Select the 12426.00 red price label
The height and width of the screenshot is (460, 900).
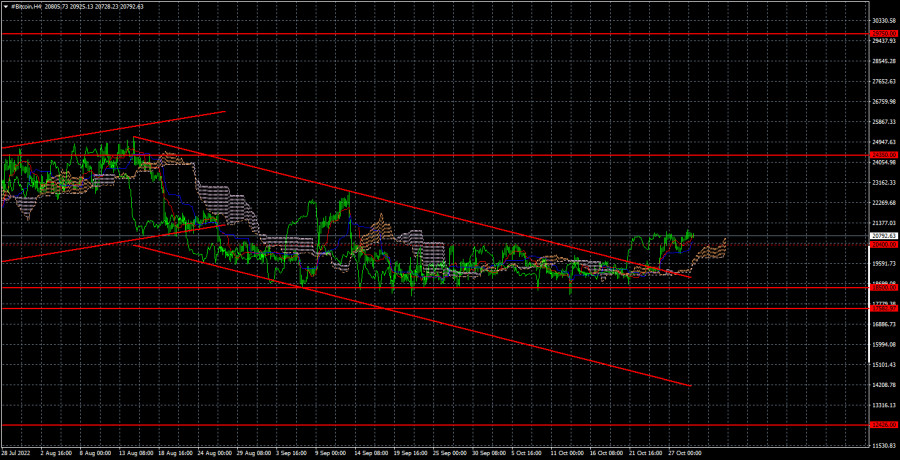click(x=883, y=425)
